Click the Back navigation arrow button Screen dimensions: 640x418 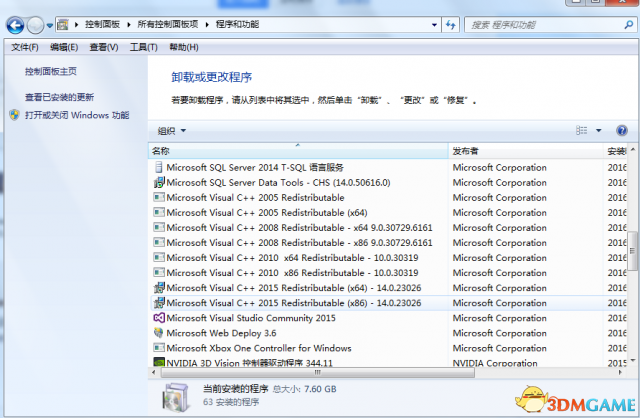[15, 25]
